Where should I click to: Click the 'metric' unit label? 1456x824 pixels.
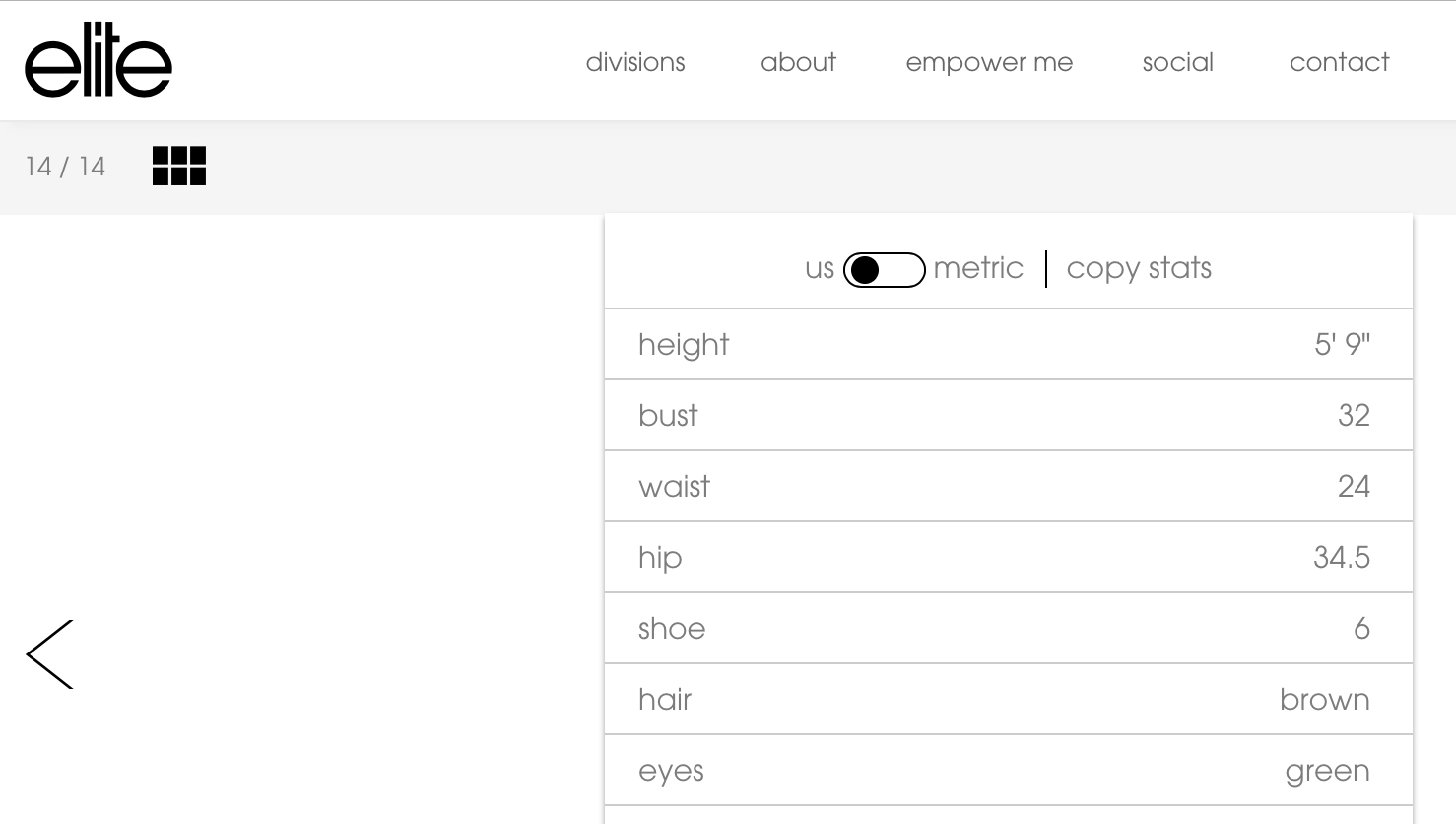[978, 268]
